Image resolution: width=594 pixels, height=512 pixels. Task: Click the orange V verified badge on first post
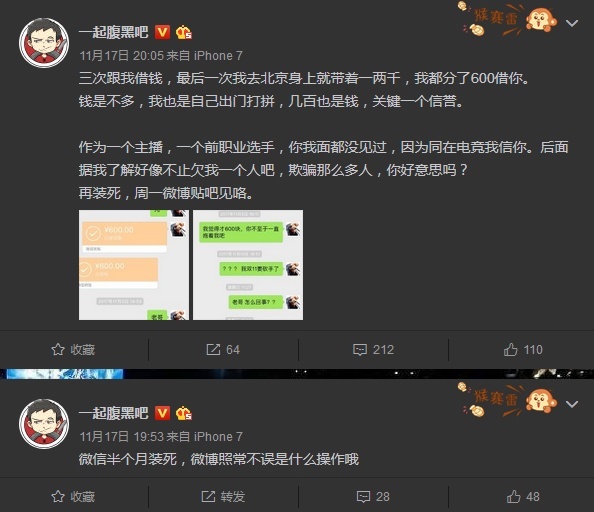pyautogui.click(x=163, y=32)
